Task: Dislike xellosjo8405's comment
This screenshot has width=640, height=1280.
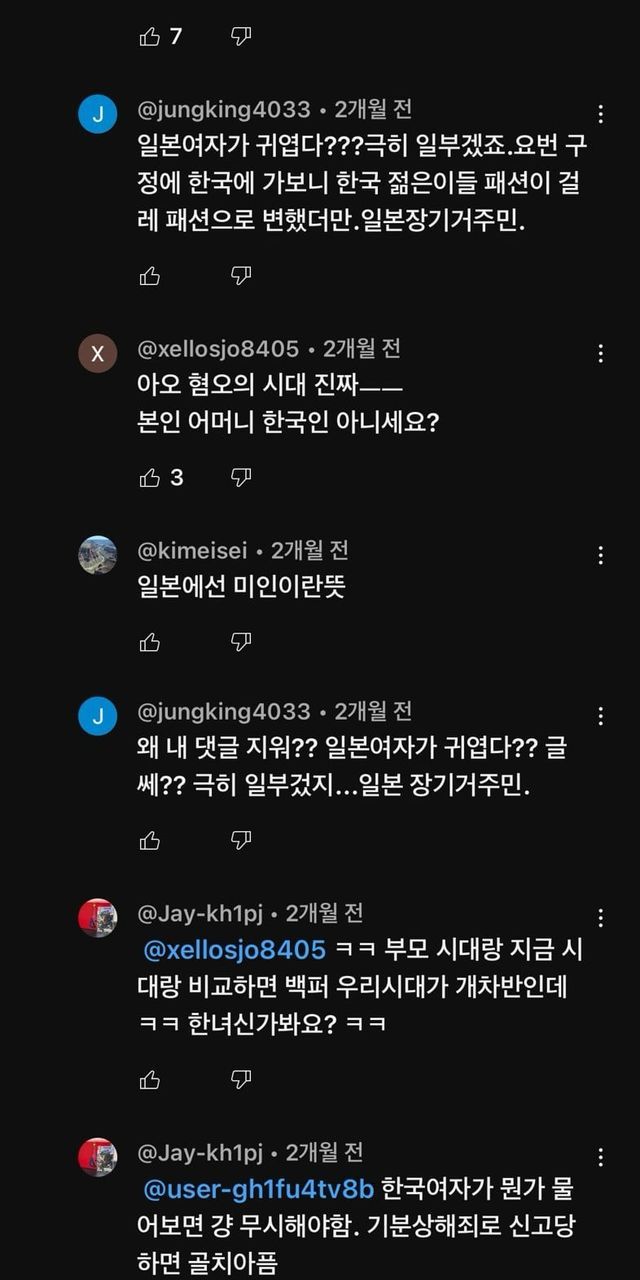Action: [241, 478]
